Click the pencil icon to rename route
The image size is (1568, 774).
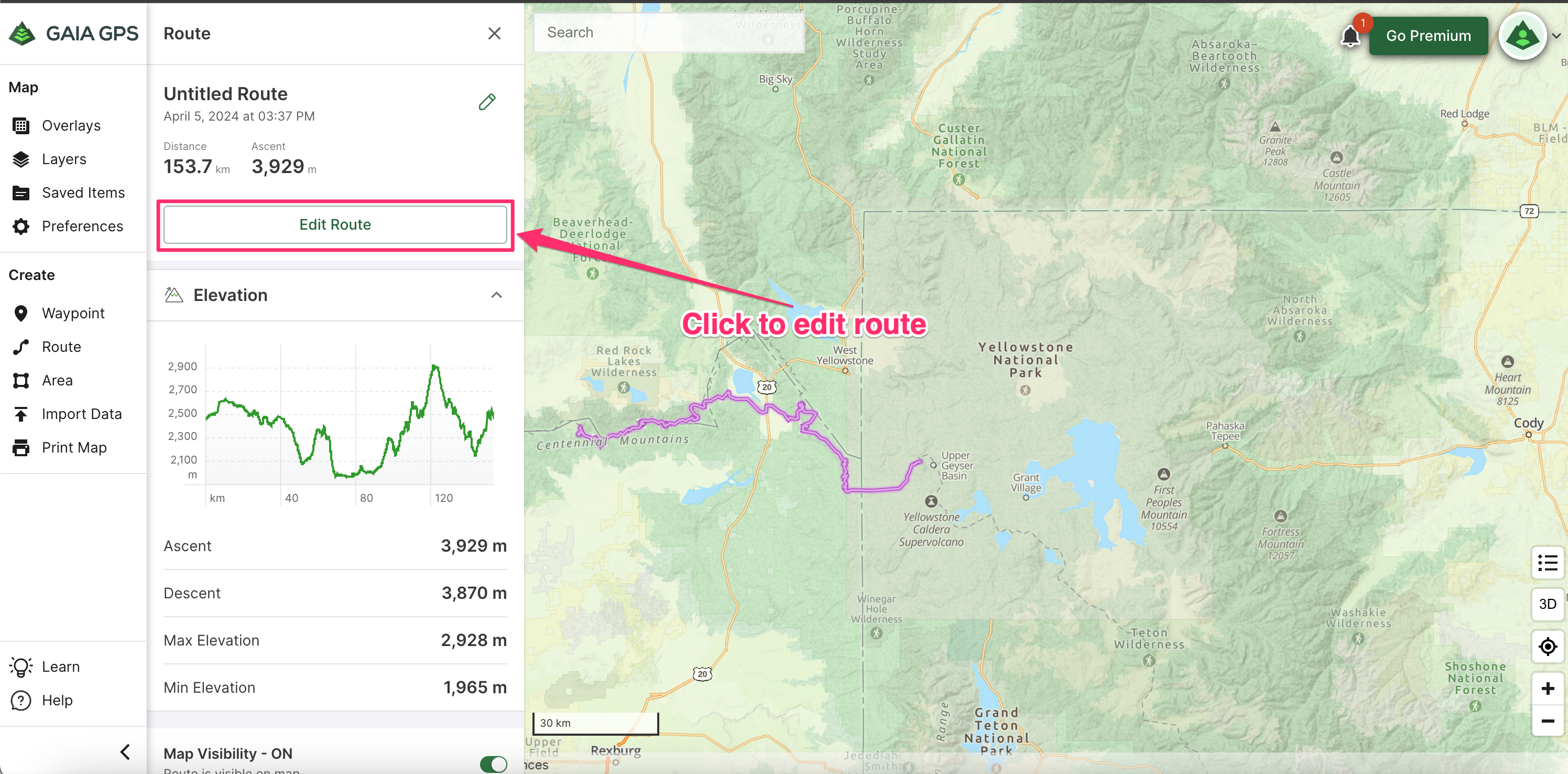point(487,102)
